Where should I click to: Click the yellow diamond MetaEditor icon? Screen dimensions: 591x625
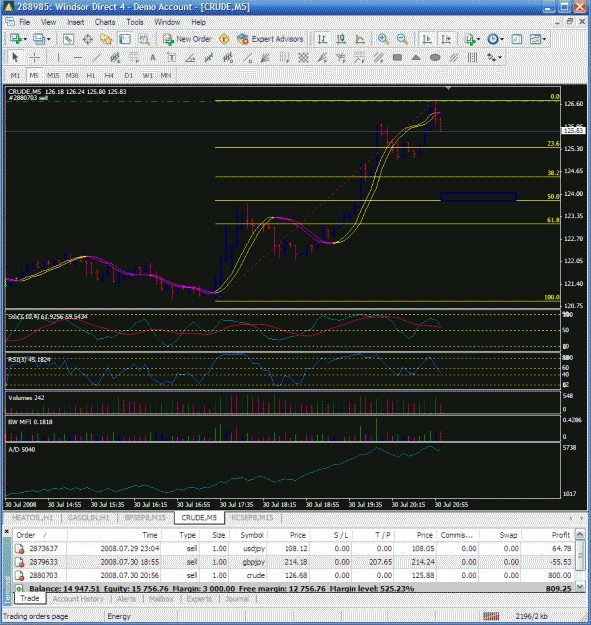coord(224,39)
